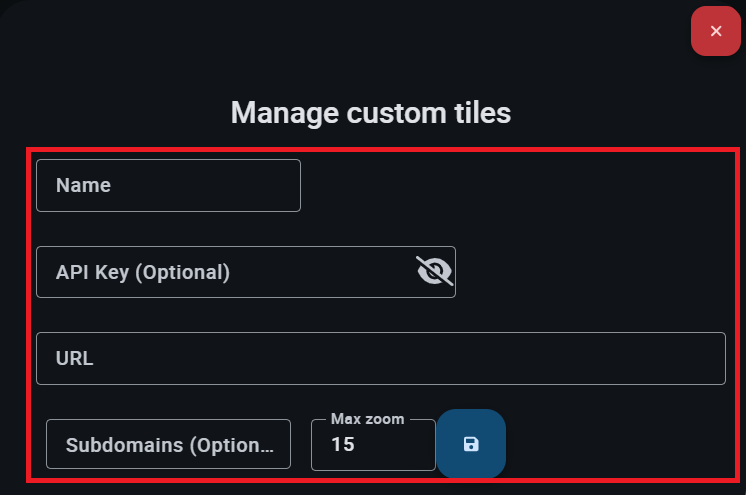This screenshot has height=495, width=746.
Task: Save the custom tile entry
Action: point(471,444)
